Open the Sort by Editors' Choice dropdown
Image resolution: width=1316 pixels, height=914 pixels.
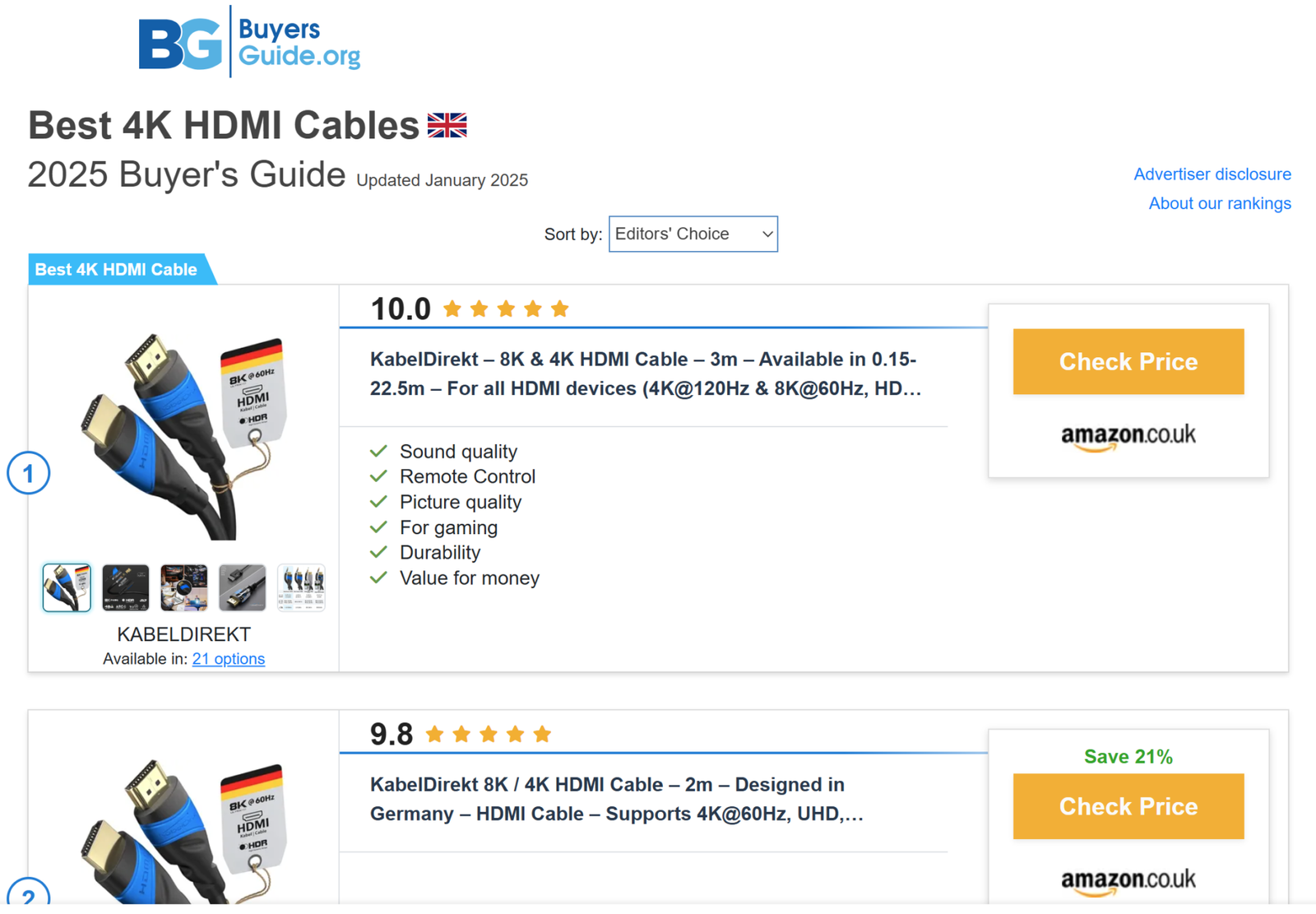pos(693,234)
